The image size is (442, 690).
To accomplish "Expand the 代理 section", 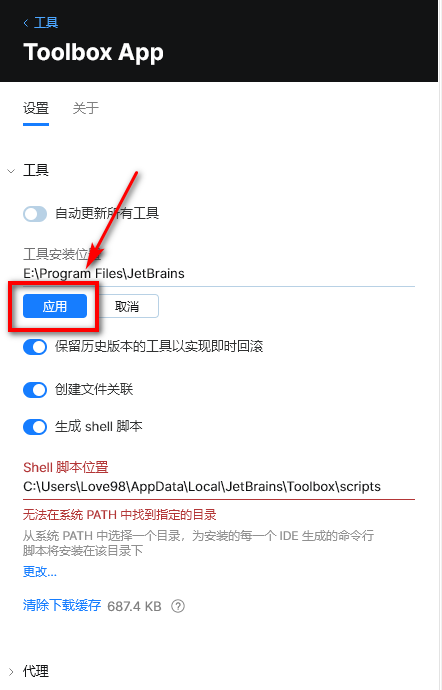I will click(11, 672).
